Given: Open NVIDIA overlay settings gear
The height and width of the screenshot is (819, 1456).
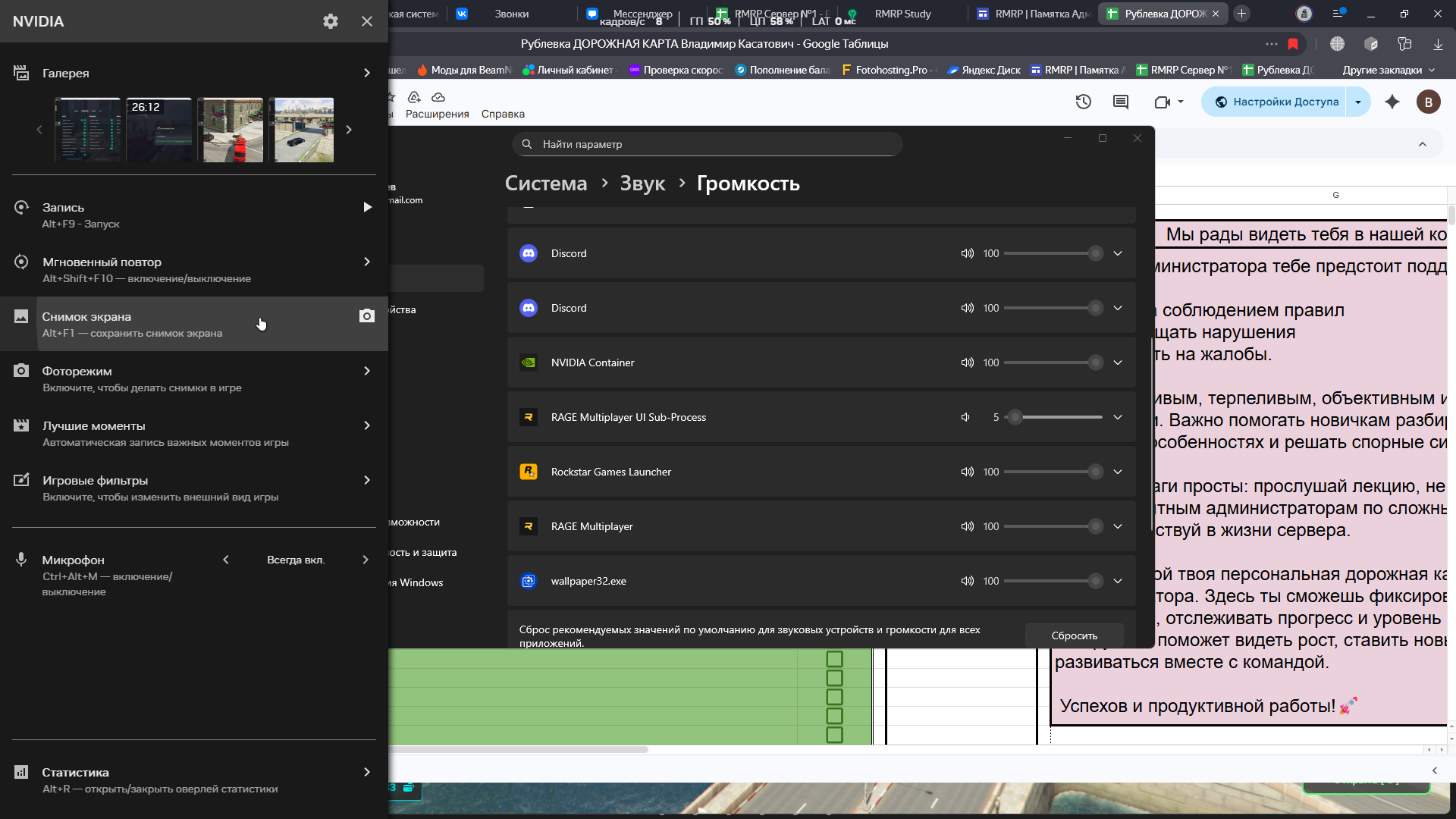Looking at the screenshot, I should (330, 21).
